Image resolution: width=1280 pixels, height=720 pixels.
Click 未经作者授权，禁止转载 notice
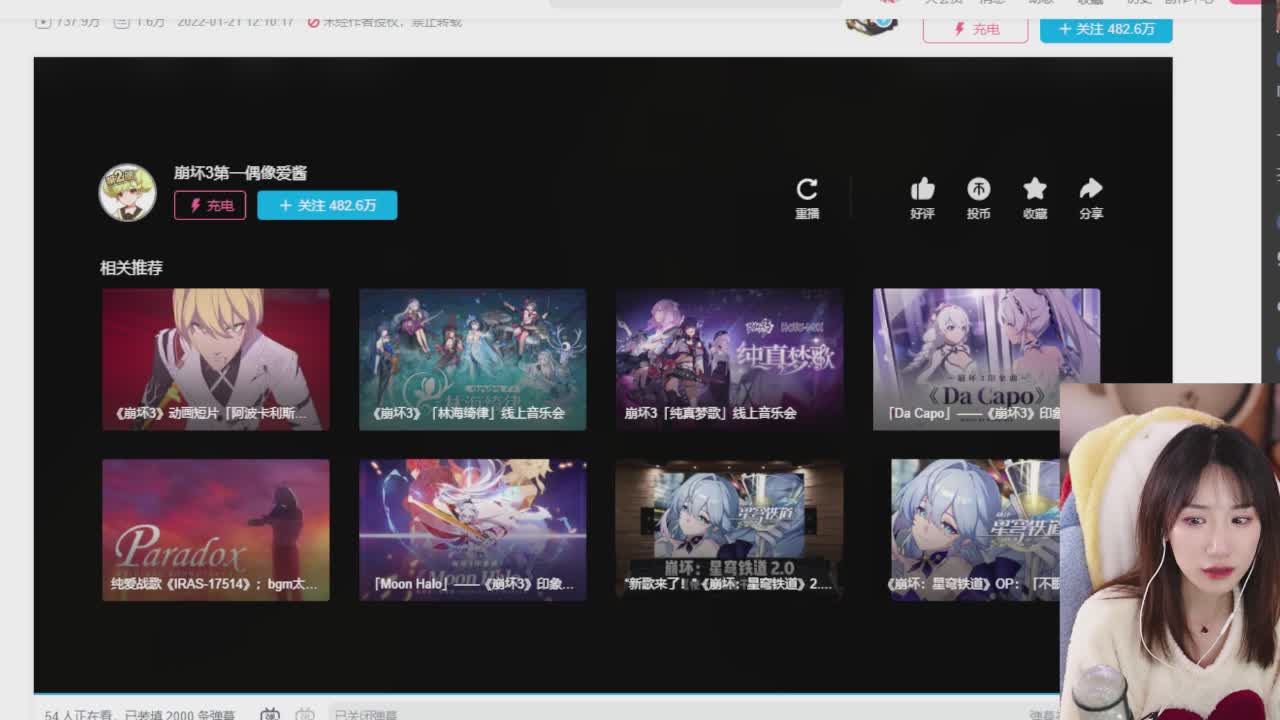coord(385,21)
